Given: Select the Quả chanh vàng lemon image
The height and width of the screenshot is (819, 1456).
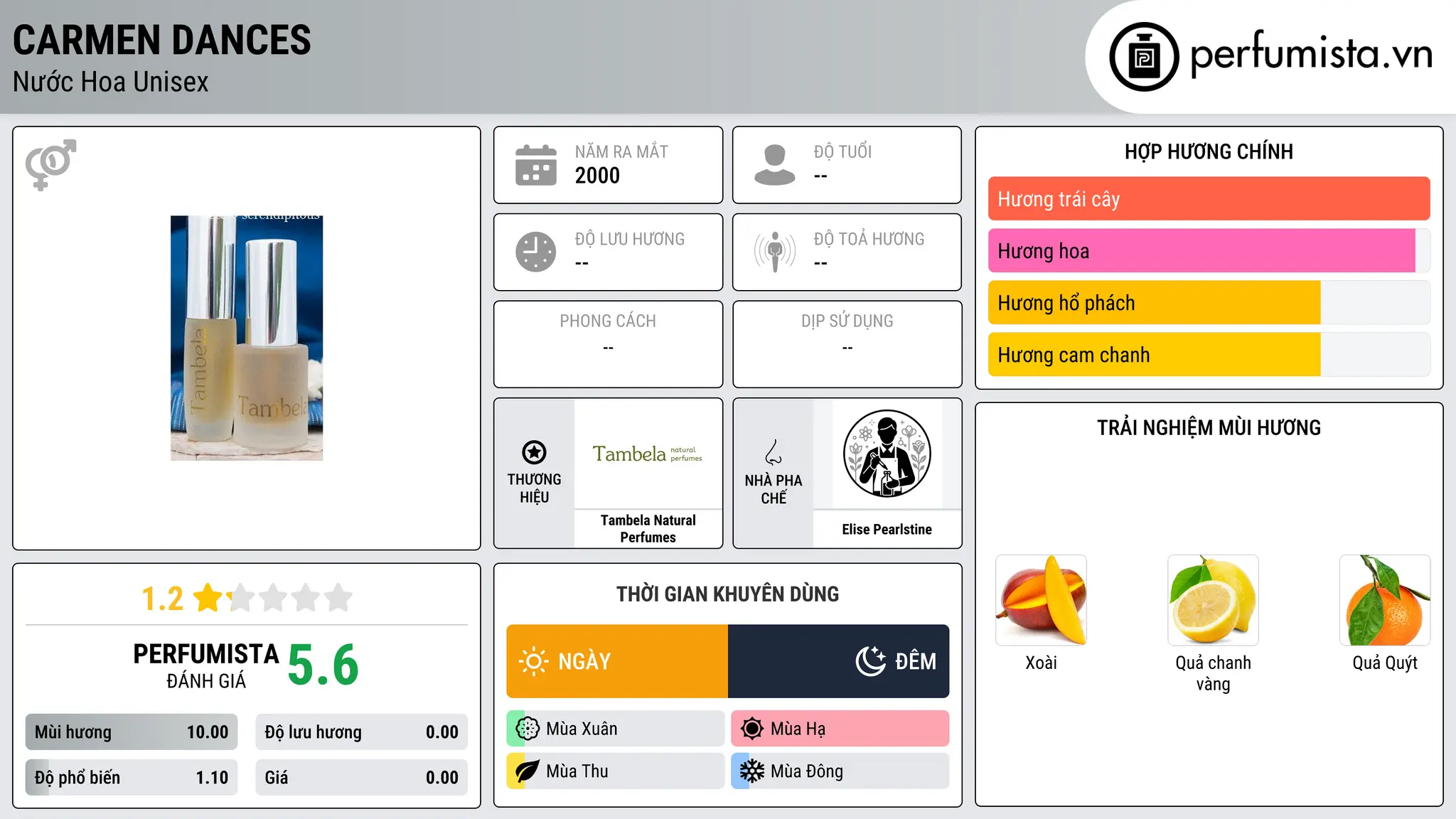Looking at the screenshot, I should (1213, 600).
